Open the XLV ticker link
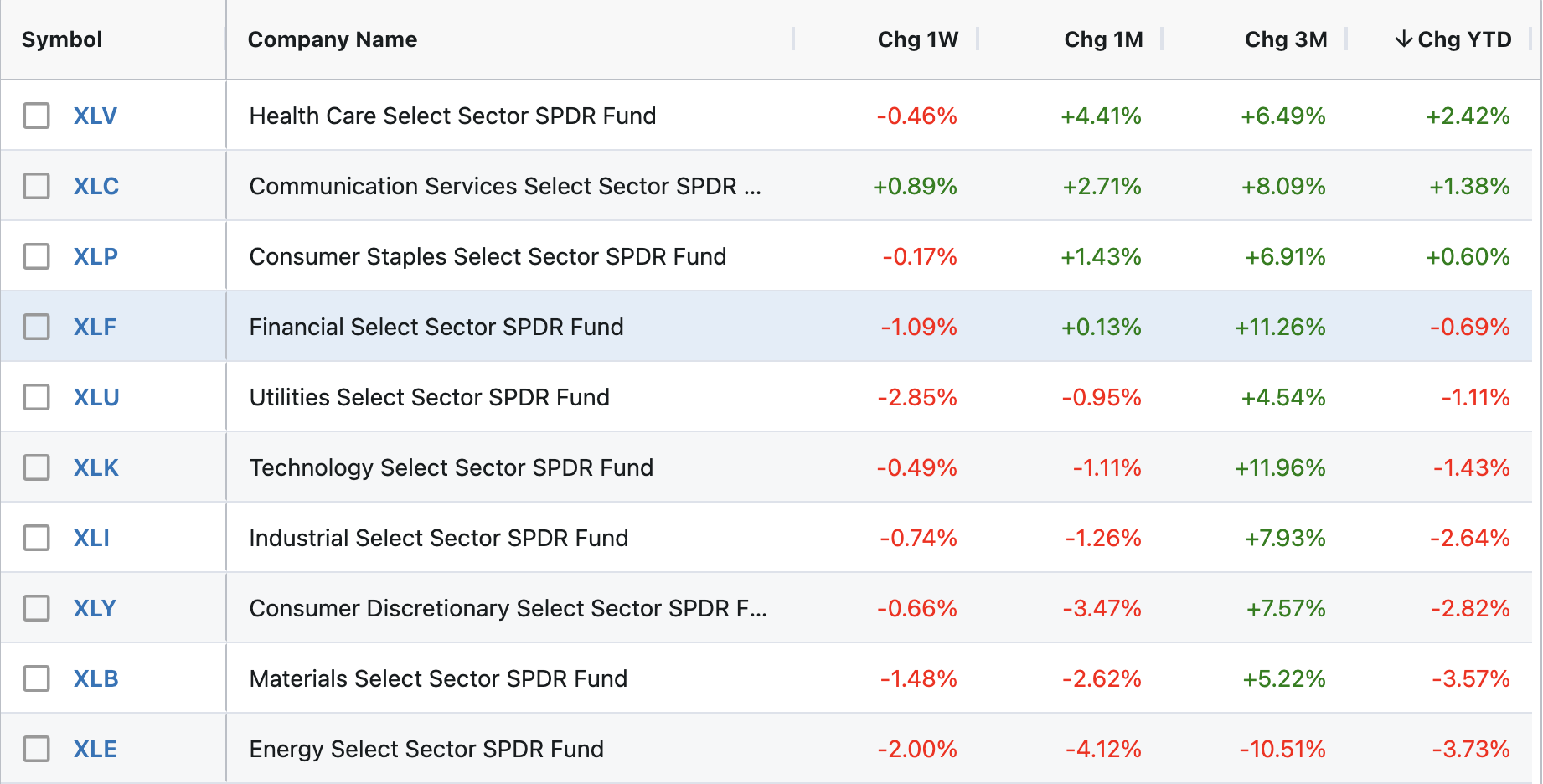The image size is (1543, 784). tap(95, 116)
